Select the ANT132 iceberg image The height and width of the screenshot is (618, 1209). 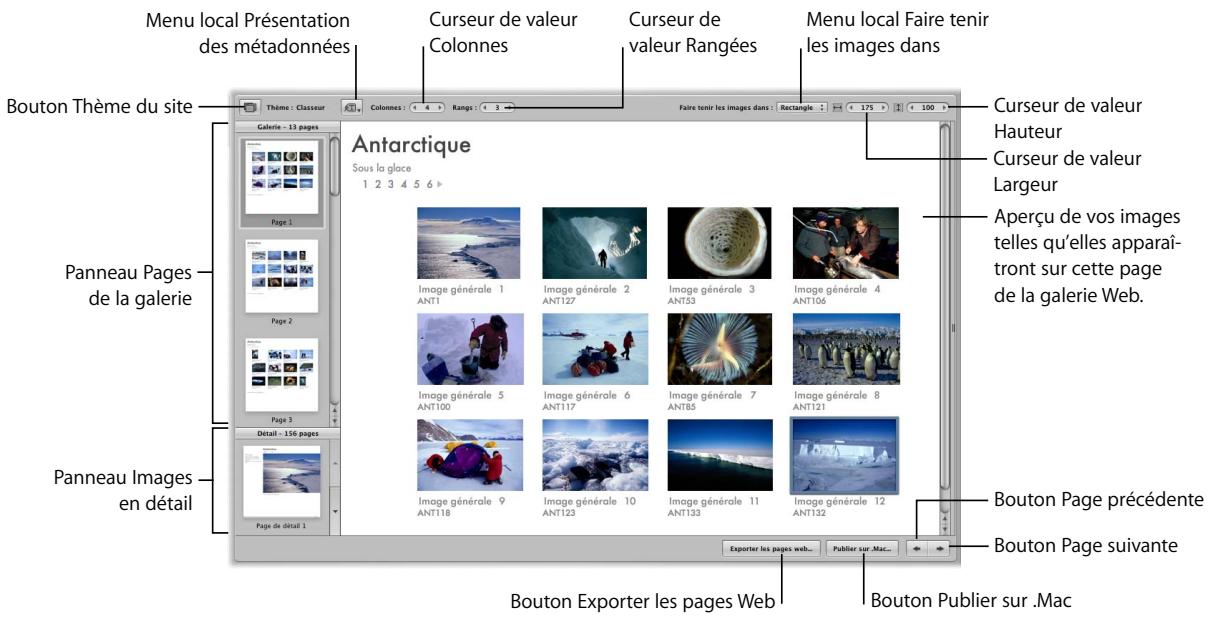pyautogui.click(x=844, y=455)
